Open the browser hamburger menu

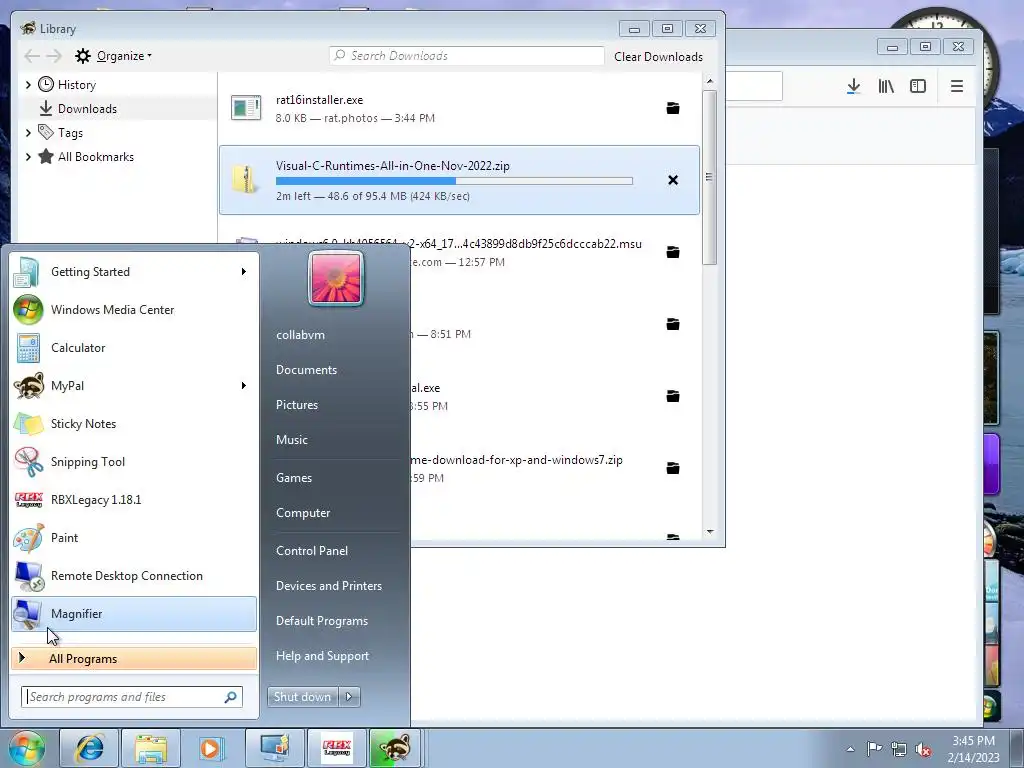(x=957, y=86)
